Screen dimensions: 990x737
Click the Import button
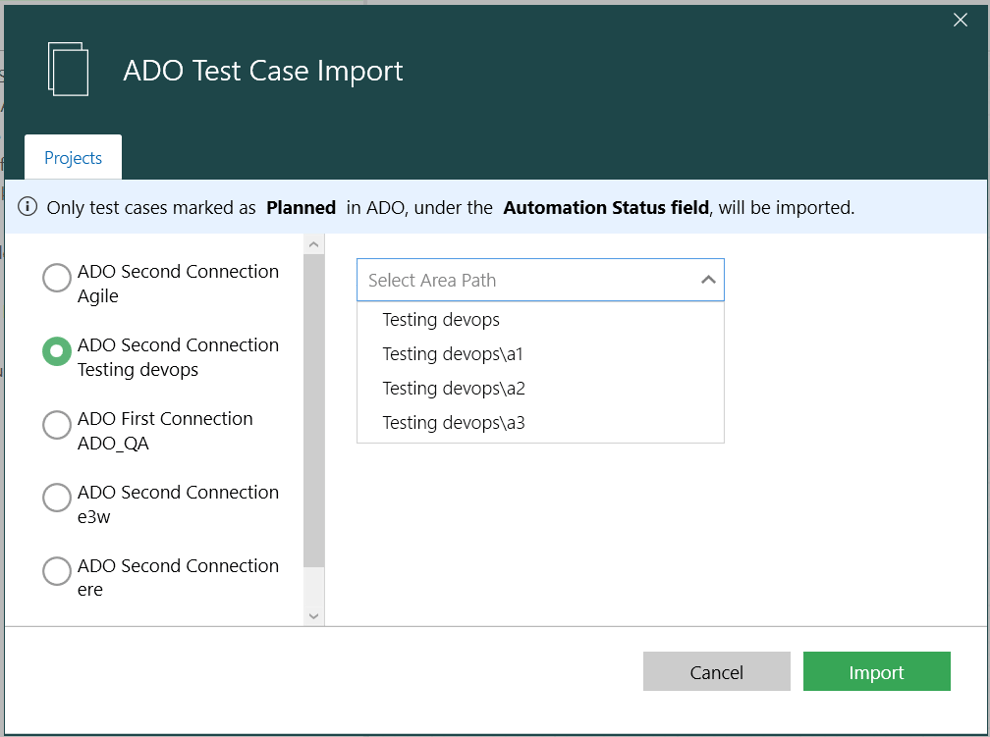point(876,671)
